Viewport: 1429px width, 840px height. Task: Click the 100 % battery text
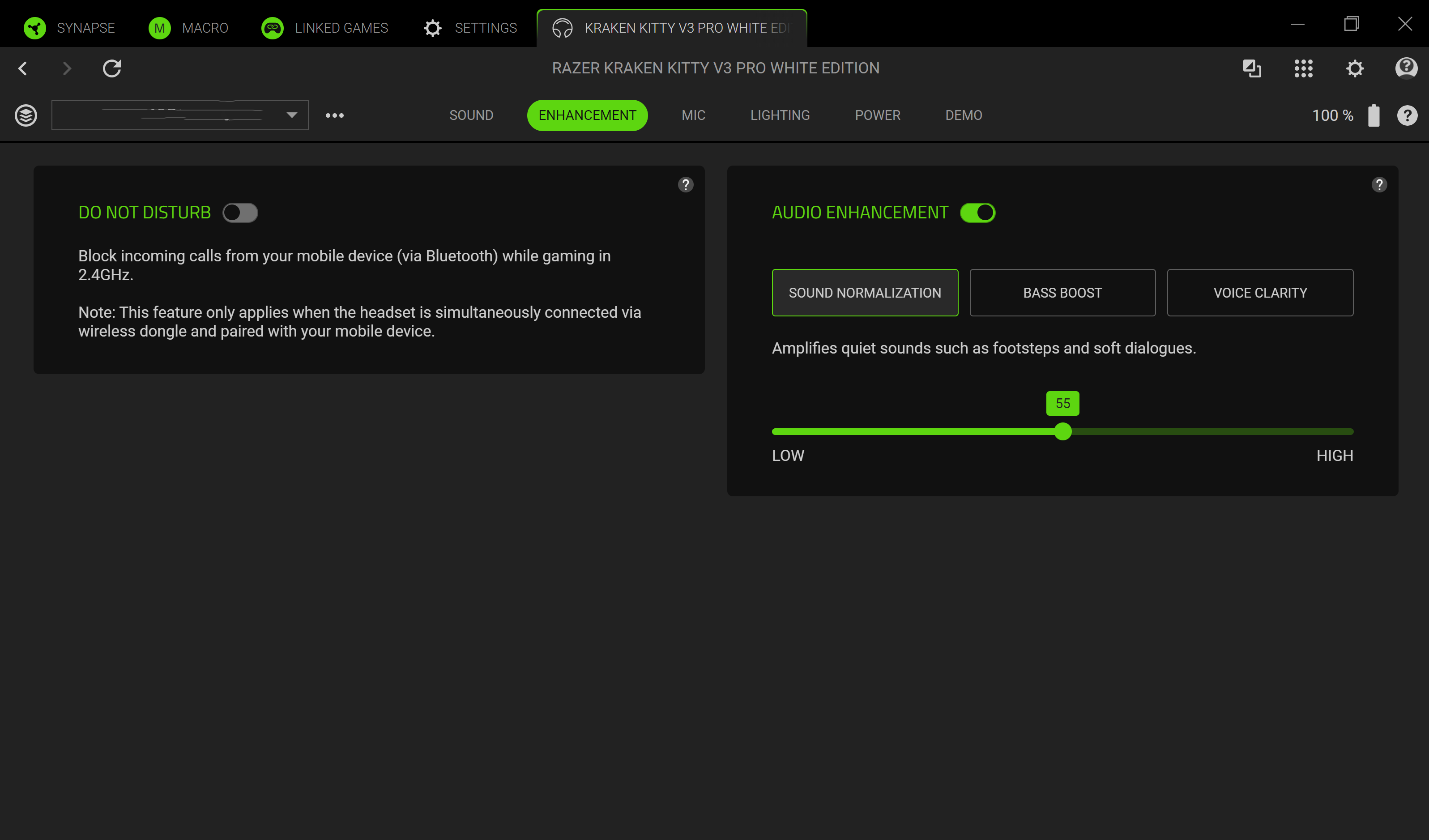pyautogui.click(x=1333, y=115)
